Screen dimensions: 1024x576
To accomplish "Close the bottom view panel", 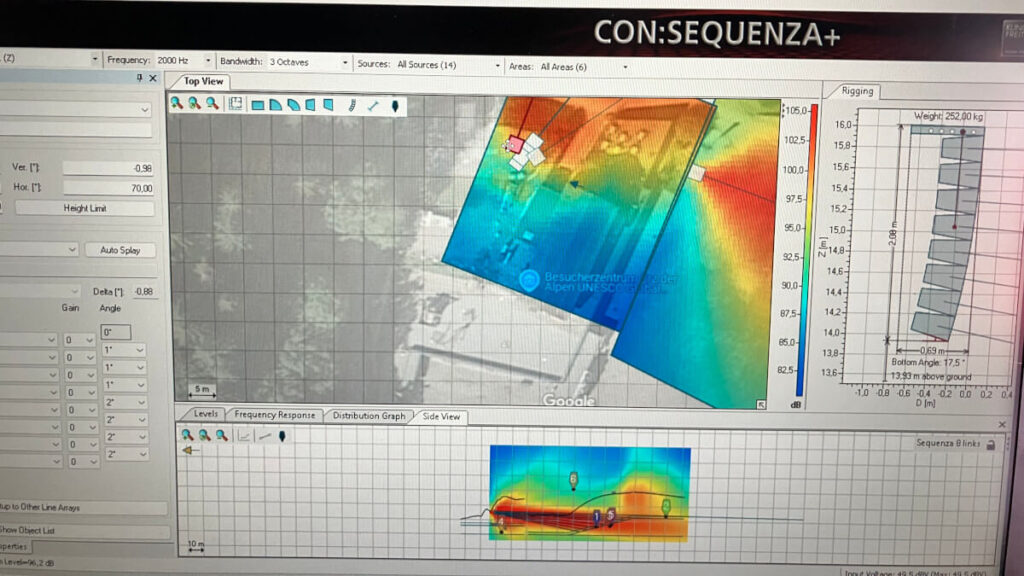I will (1002, 424).
